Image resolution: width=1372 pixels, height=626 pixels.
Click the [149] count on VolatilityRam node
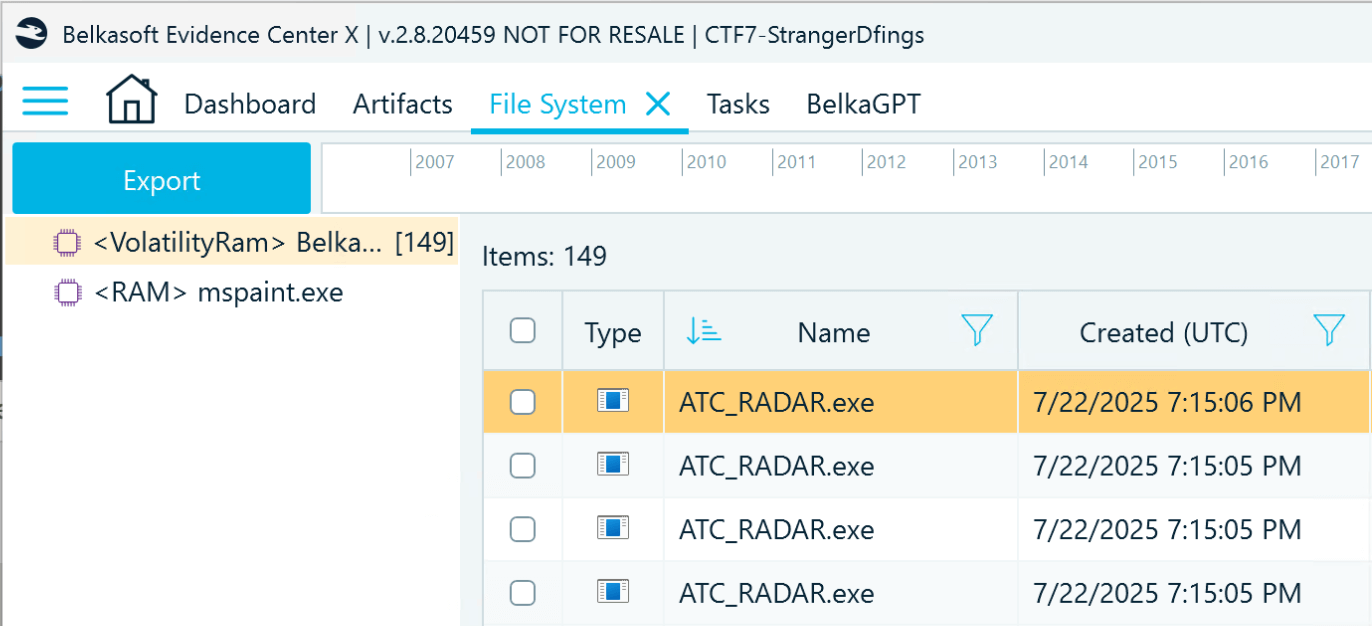425,242
